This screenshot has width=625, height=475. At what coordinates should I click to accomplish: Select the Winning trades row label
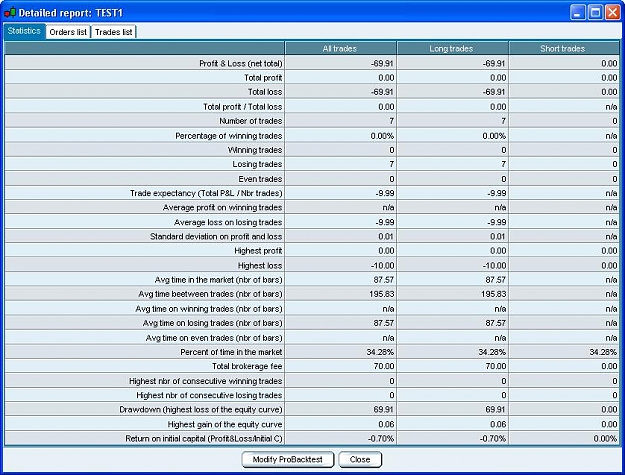click(255, 150)
